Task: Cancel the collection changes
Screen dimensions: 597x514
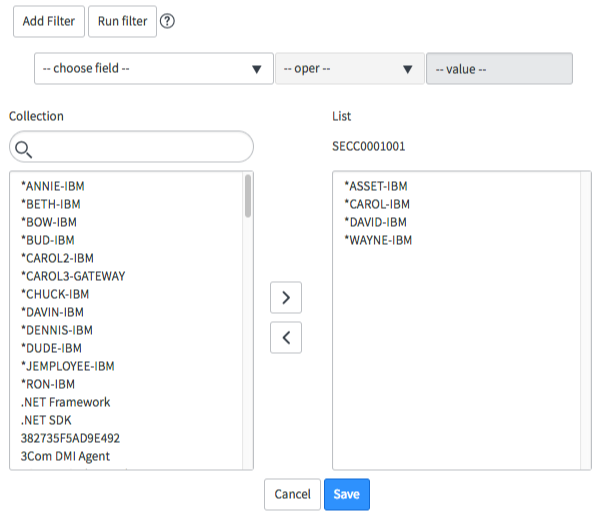Action: coord(292,494)
